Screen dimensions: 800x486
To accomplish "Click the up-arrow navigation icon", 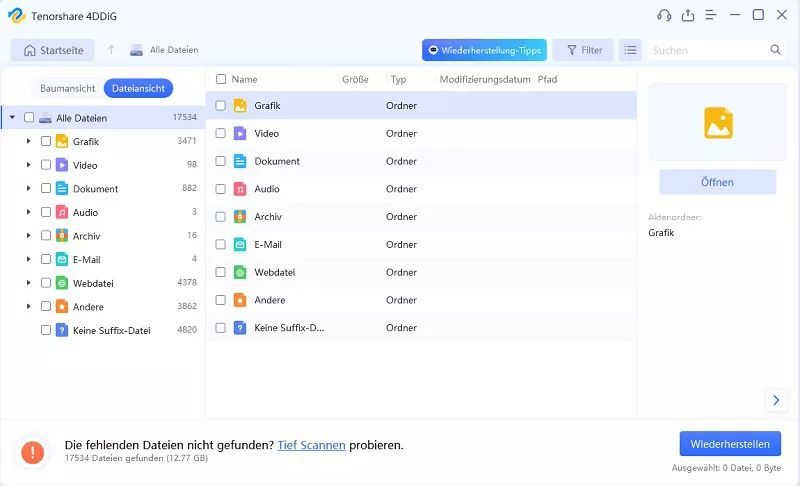I will (111, 49).
